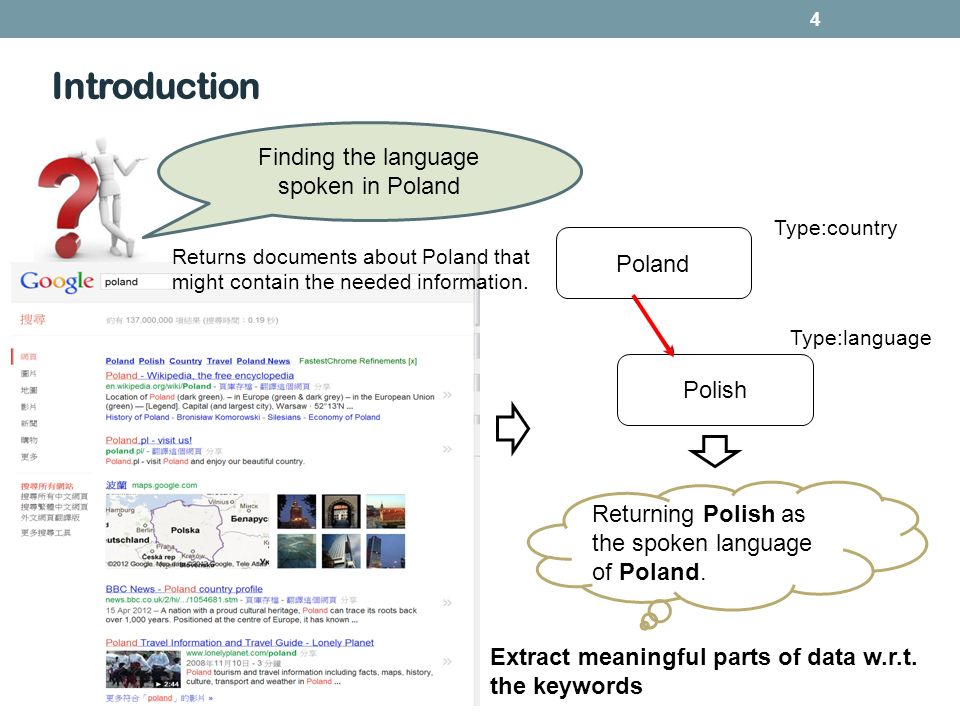
Task: Open the red rooftops photo in the top row
Action: coord(386,511)
